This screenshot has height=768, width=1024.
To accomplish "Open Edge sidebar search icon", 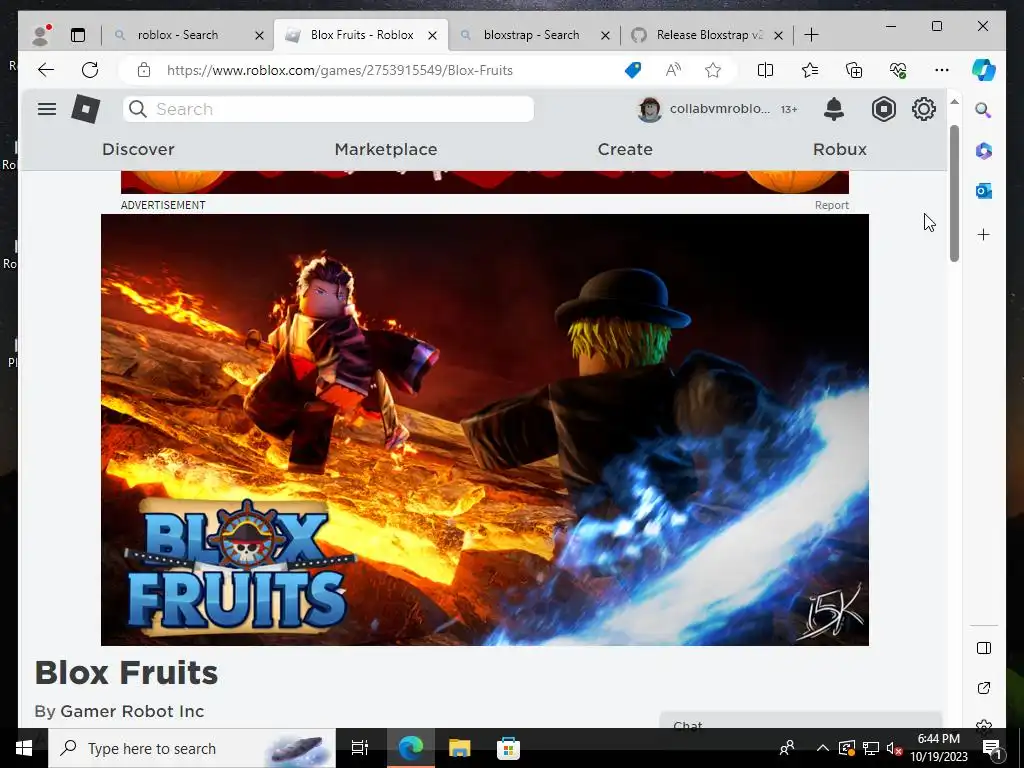I will tap(984, 110).
